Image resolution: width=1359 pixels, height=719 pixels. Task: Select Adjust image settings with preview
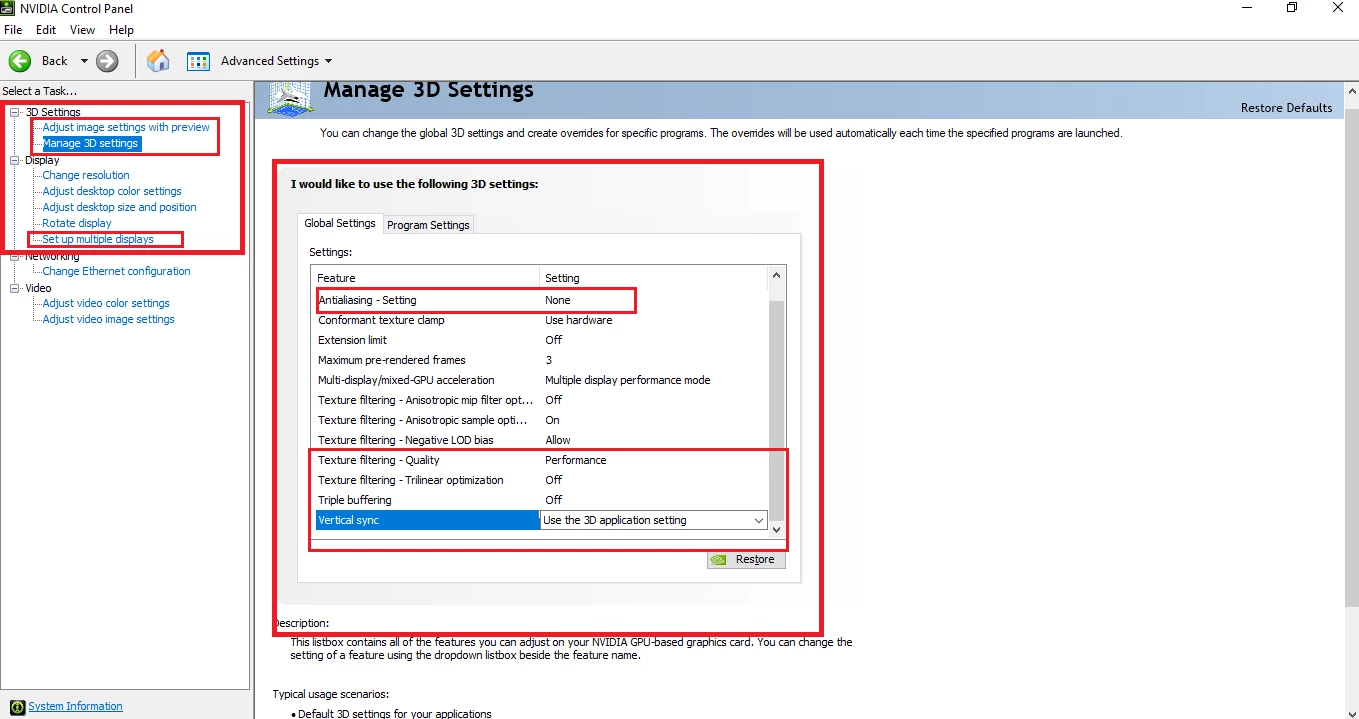point(126,127)
